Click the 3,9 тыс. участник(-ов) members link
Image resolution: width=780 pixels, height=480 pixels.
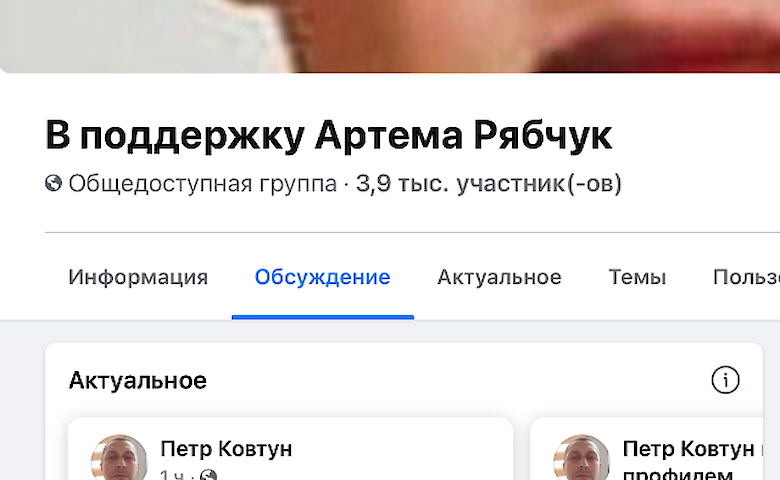[488, 184]
